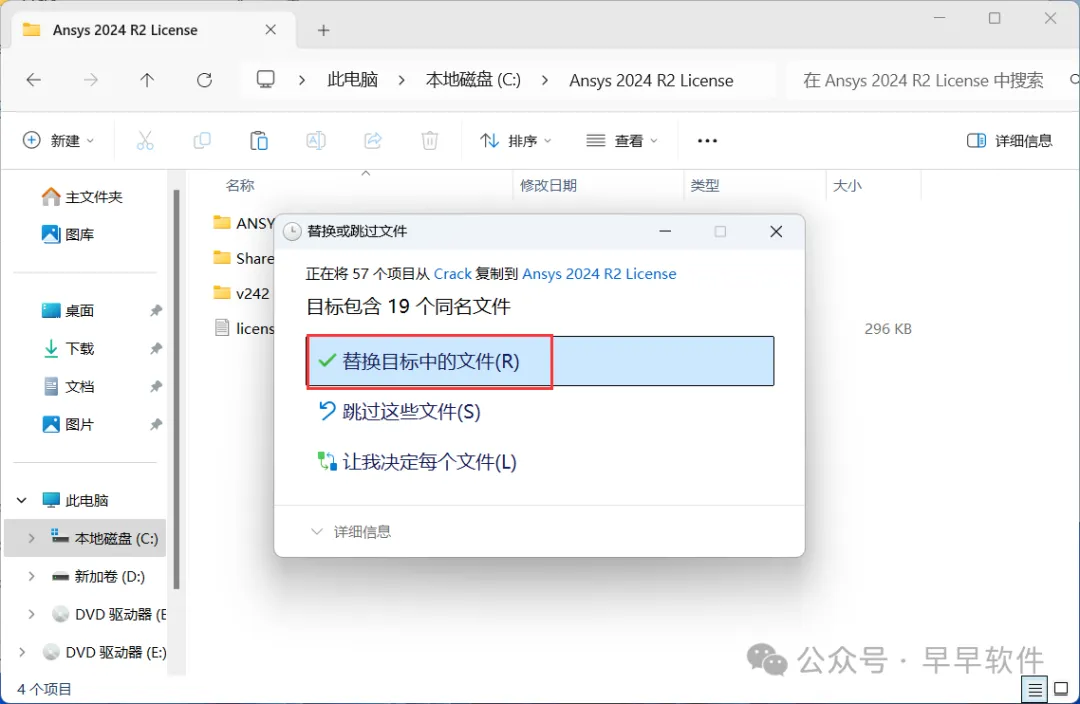Open new tab with plus button

coord(324,30)
